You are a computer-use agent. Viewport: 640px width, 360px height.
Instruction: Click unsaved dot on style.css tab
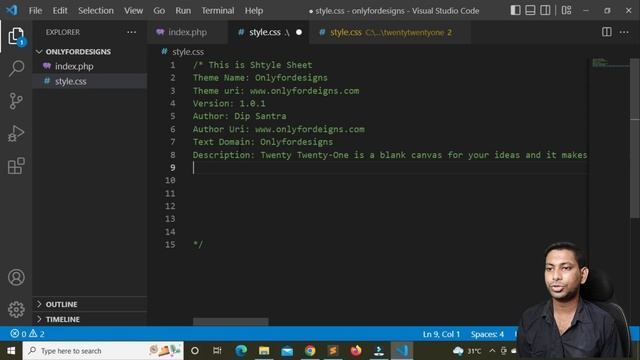coord(299,32)
